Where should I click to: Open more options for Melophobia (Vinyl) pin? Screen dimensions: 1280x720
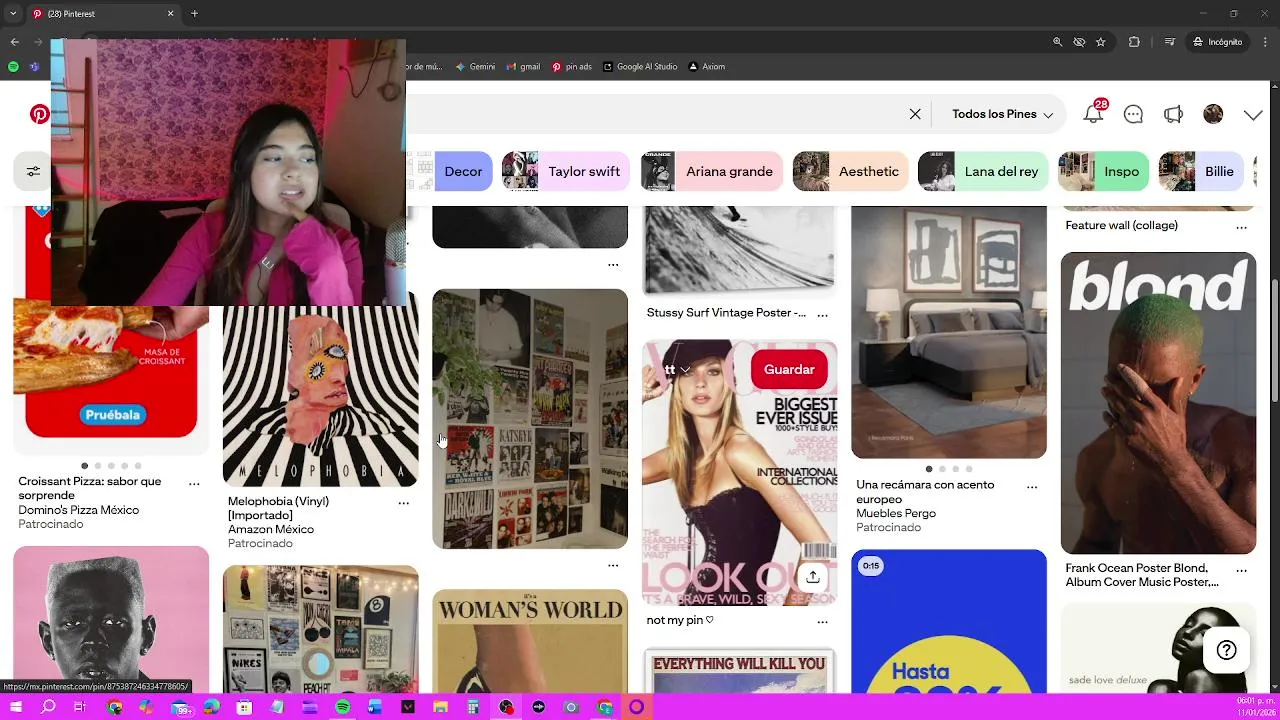pos(403,502)
